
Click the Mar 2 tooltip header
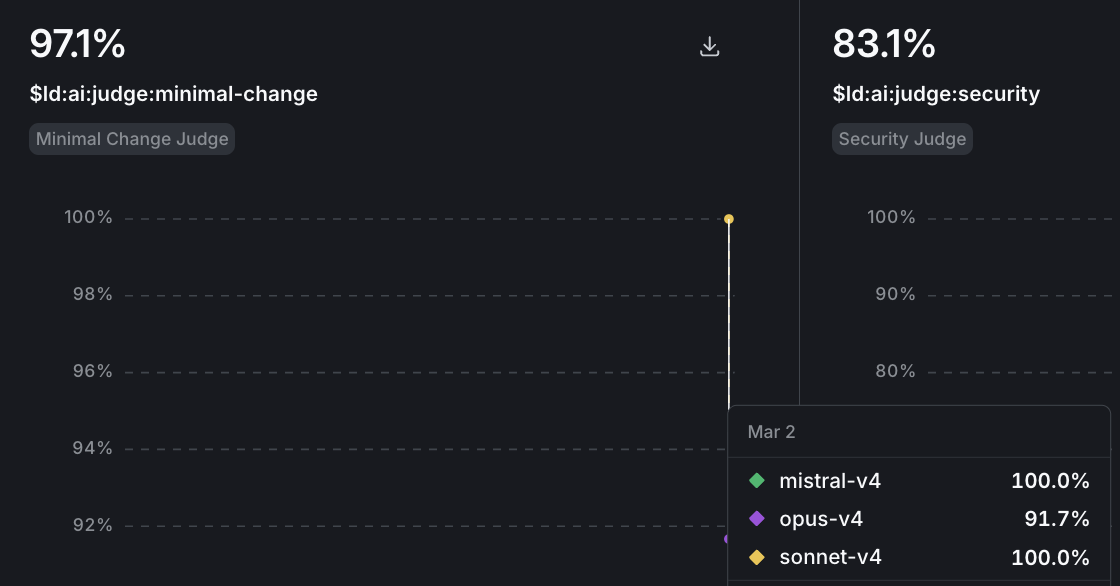tap(772, 432)
